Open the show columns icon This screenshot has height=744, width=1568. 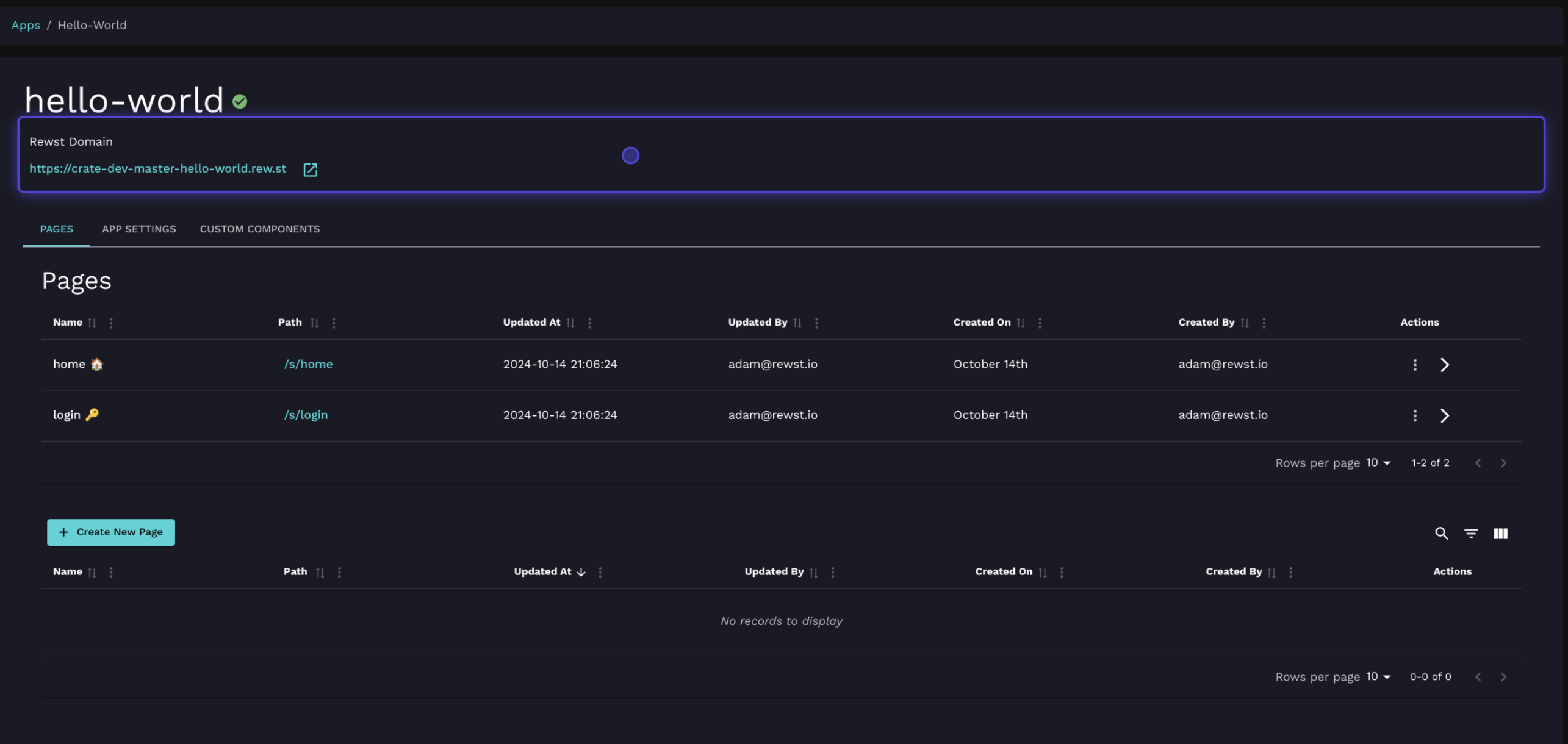coord(1500,534)
